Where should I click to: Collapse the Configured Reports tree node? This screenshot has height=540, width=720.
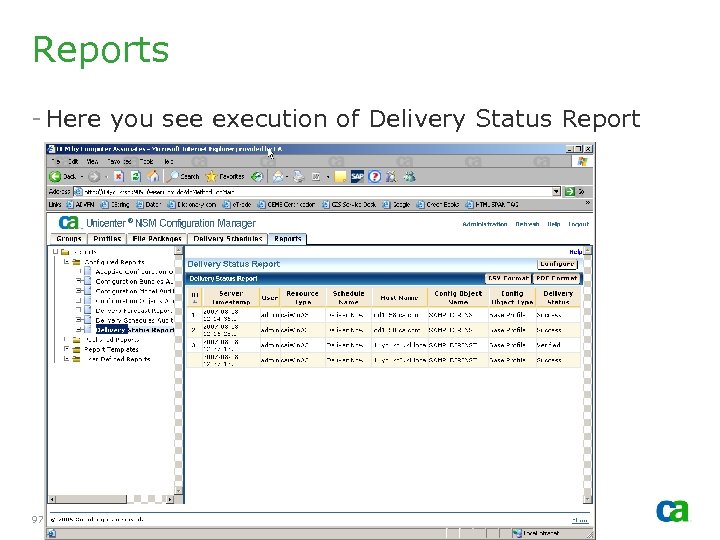67,262
